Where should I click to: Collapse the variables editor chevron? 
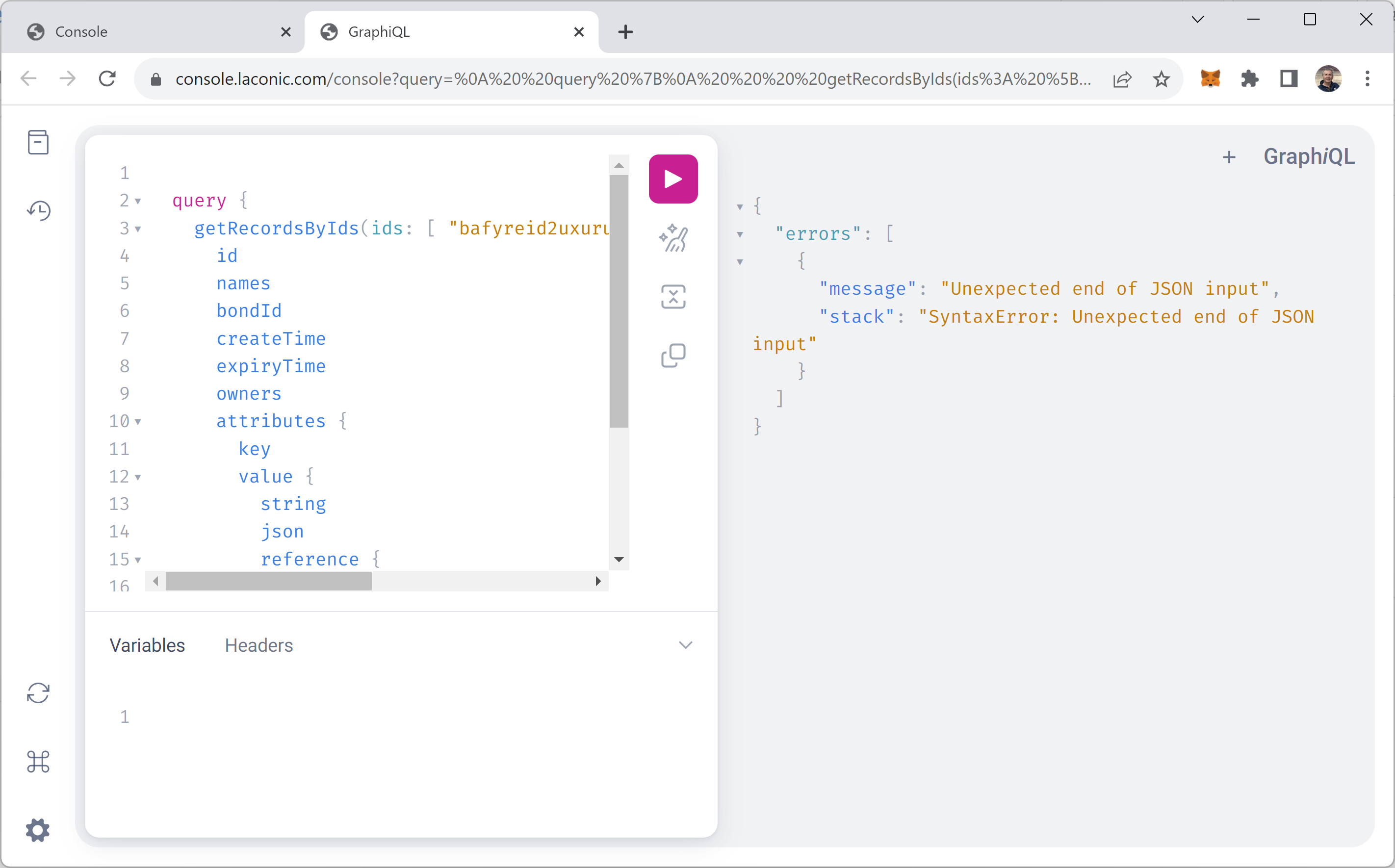[685, 645]
